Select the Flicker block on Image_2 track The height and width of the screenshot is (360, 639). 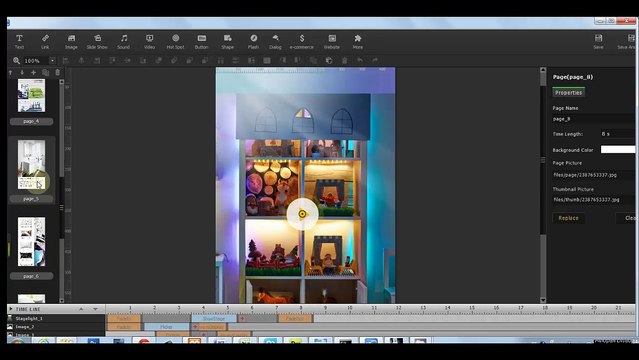click(x=166, y=327)
